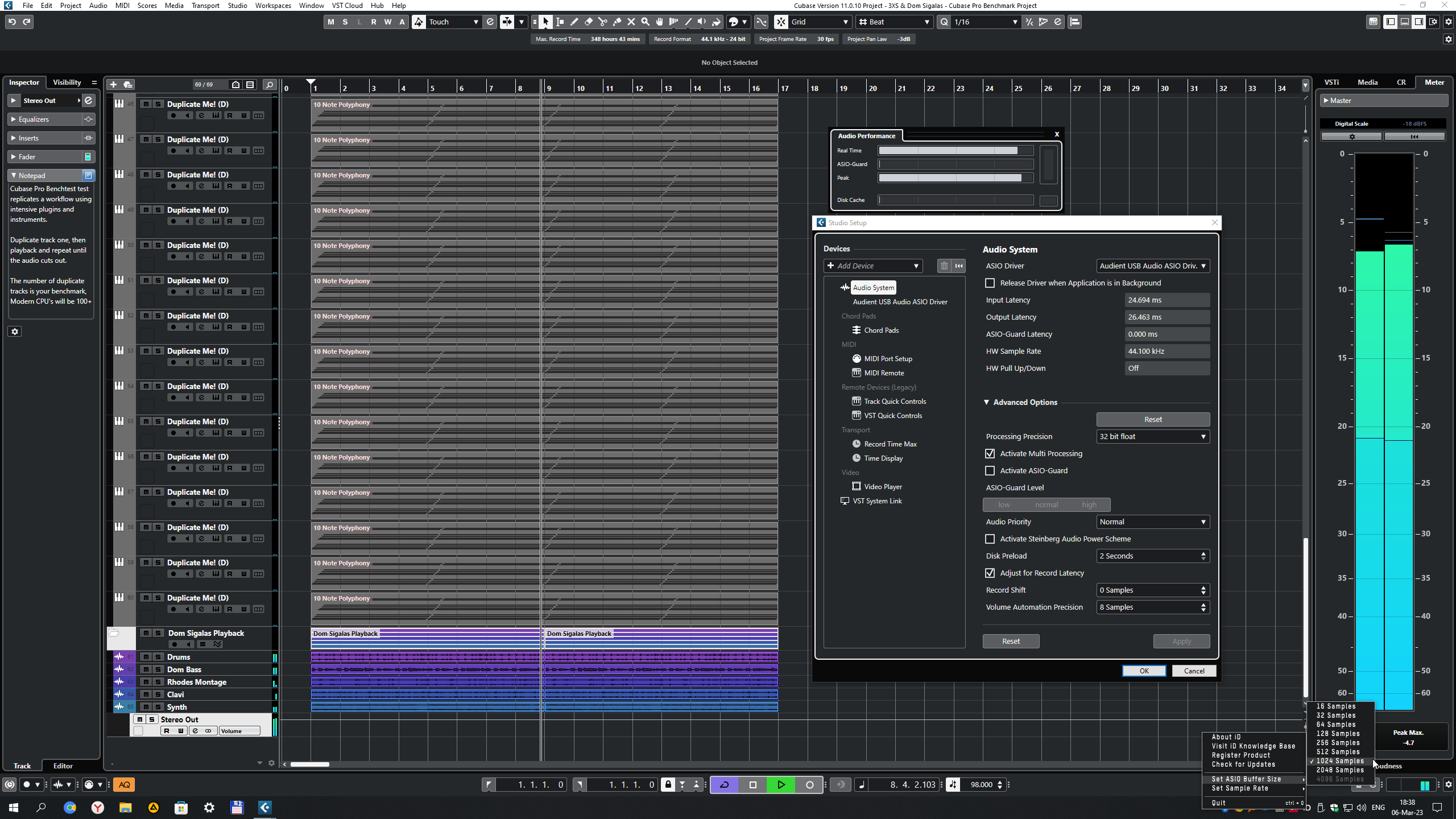Viewport: 1456px width, 819px height.
Task: Select the Scissors split tool
Action: pos(603,22)
